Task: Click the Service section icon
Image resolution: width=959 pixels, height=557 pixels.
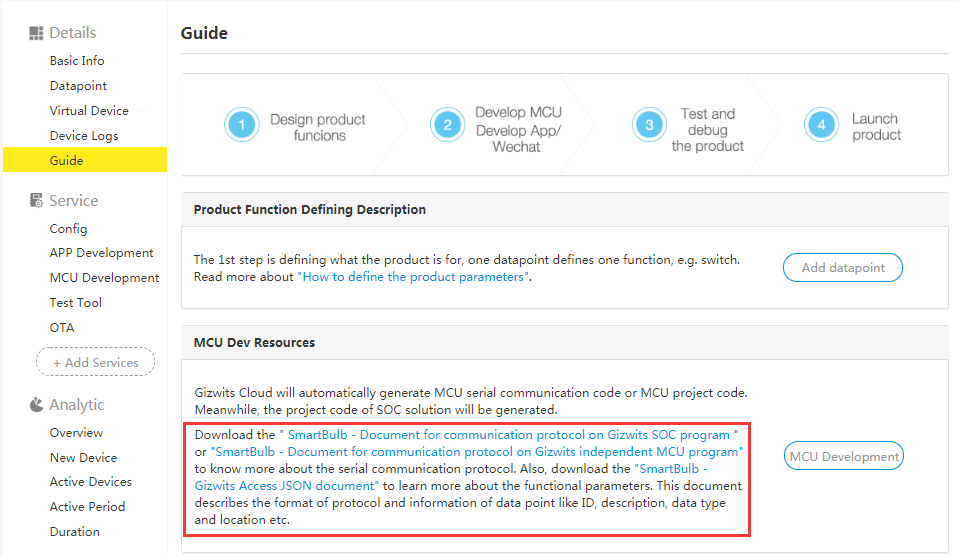Action: 36,201
